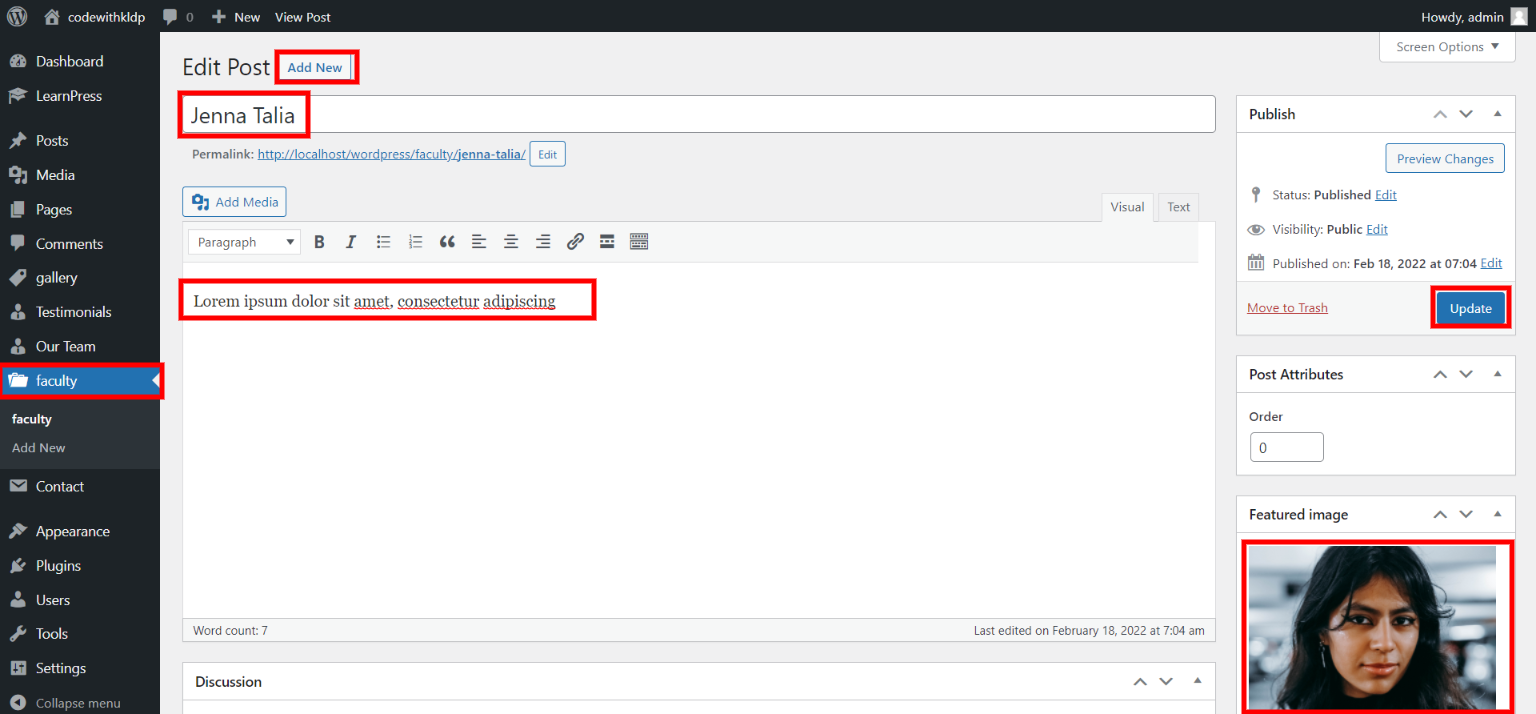The image size is (1536, 714).
Task: Insert a numbered list
Action: tap(415, 242)
